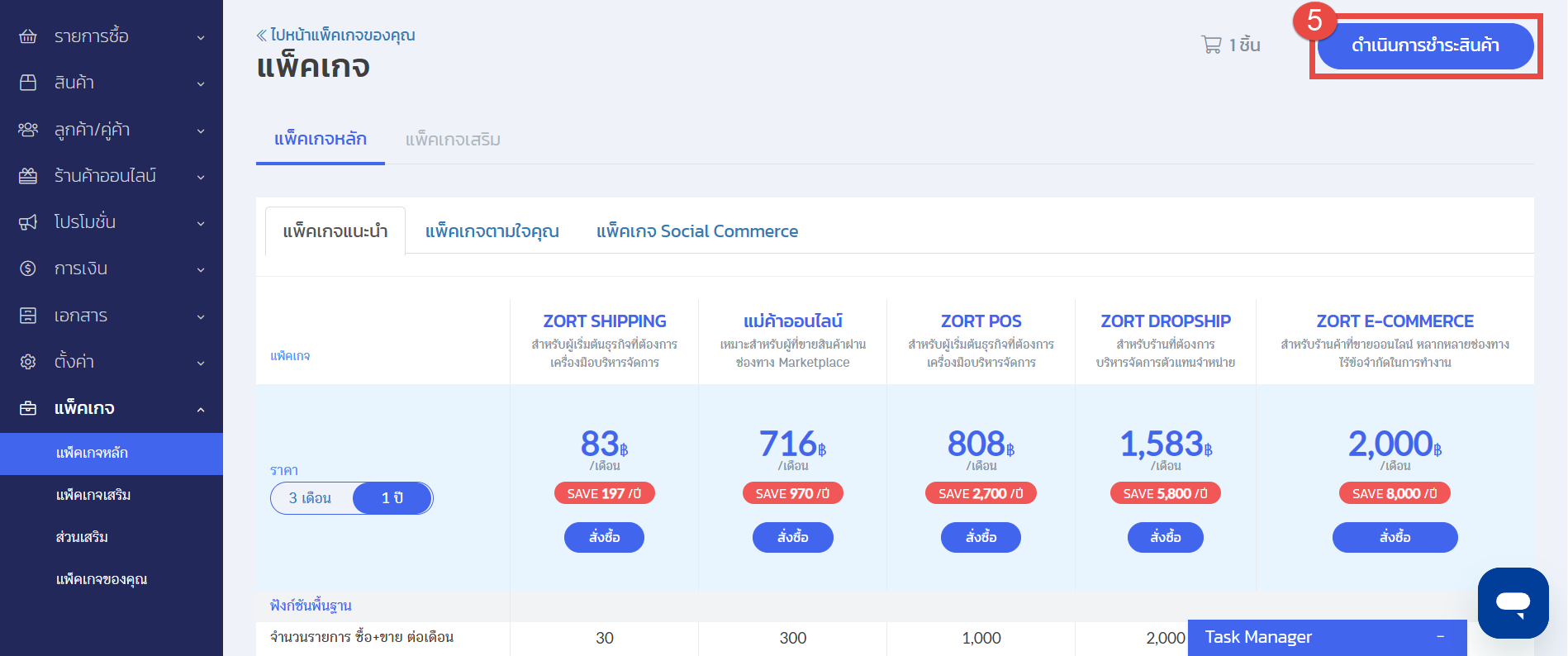
Task: Click the online store icon
Action: [x=28, y=176]
